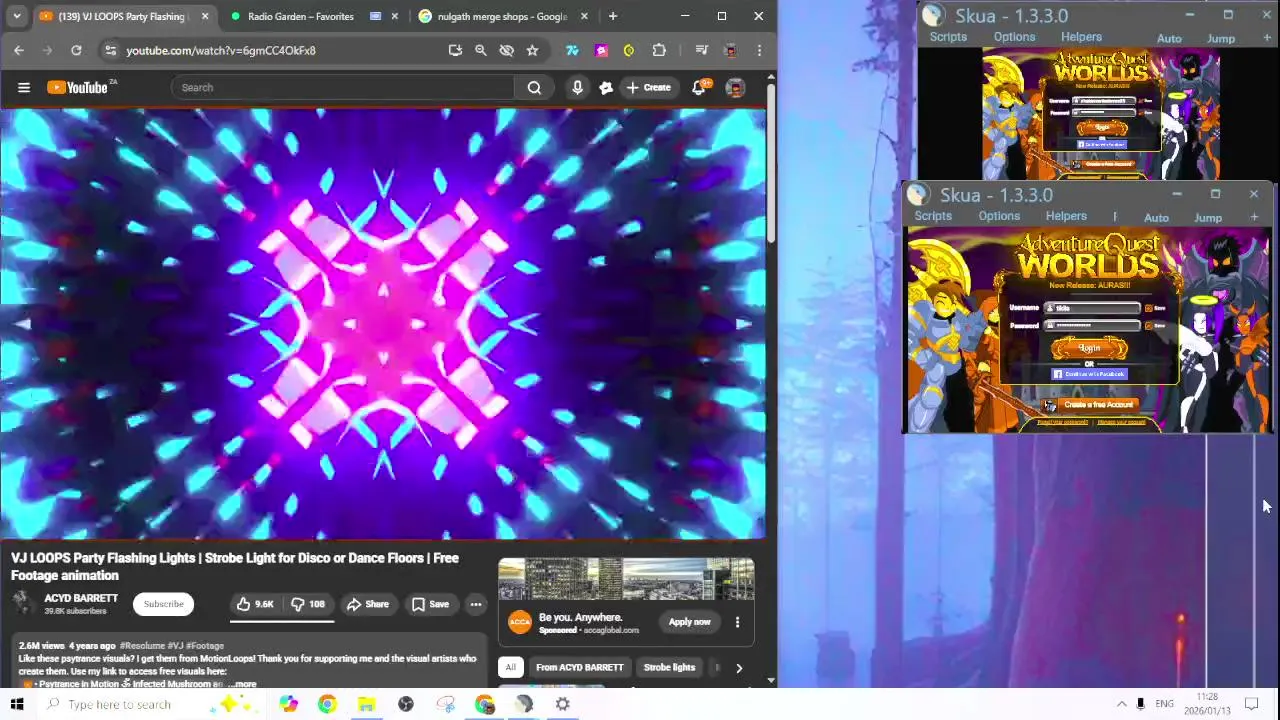
Task: Open a new browser tab
Action: tap(613, 16)
